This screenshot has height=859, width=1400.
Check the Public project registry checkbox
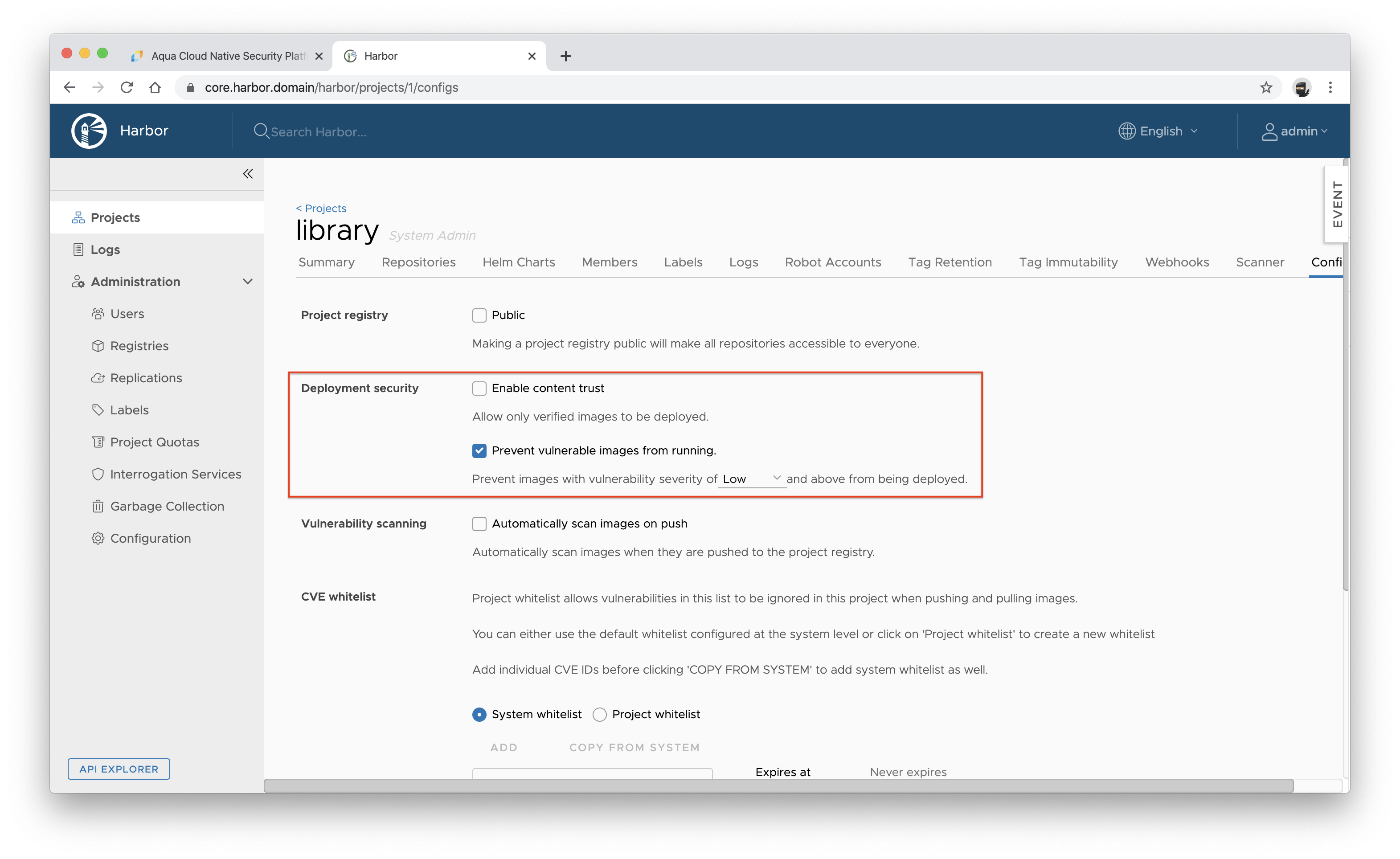point(479,315)
